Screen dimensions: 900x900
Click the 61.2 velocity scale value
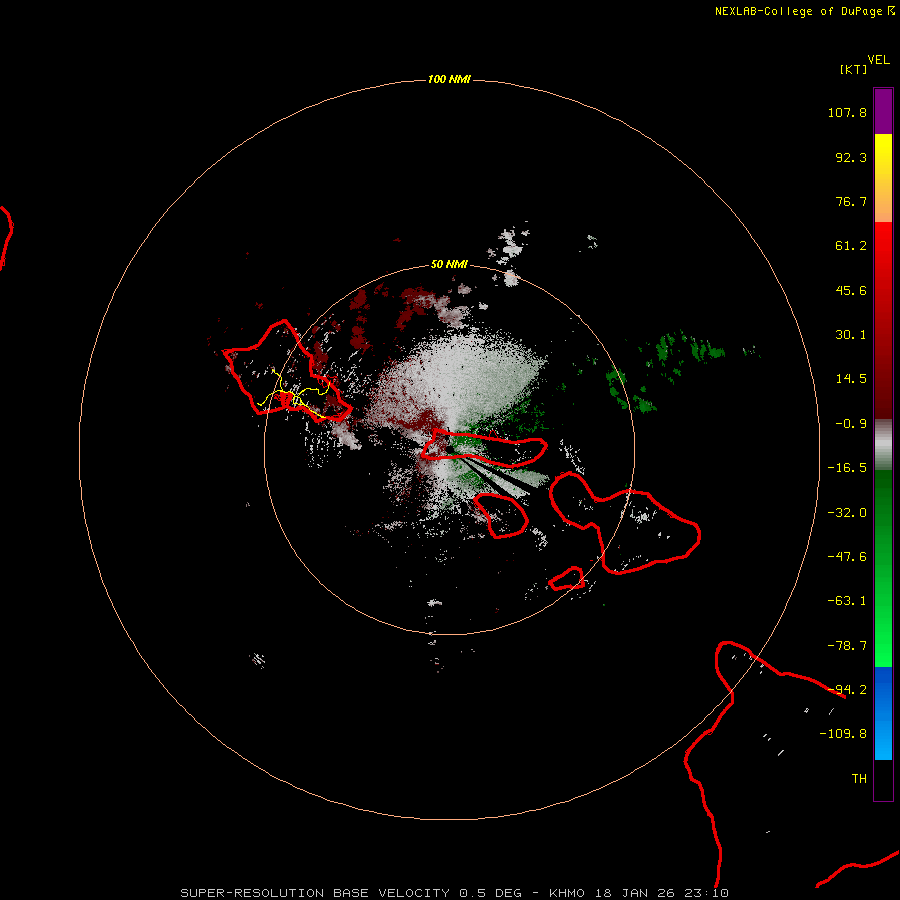pyautogui.click(x=851, y=246)
